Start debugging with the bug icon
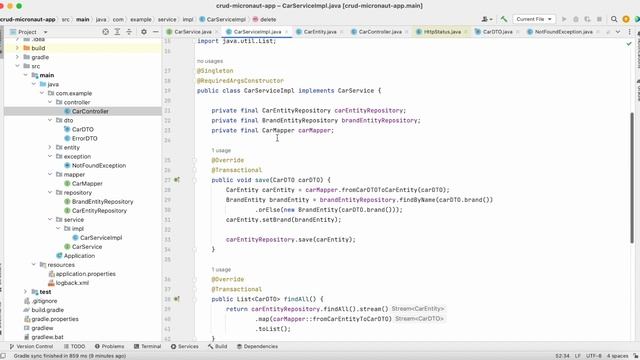Viewport: 640px width, 360px height. 576,19
